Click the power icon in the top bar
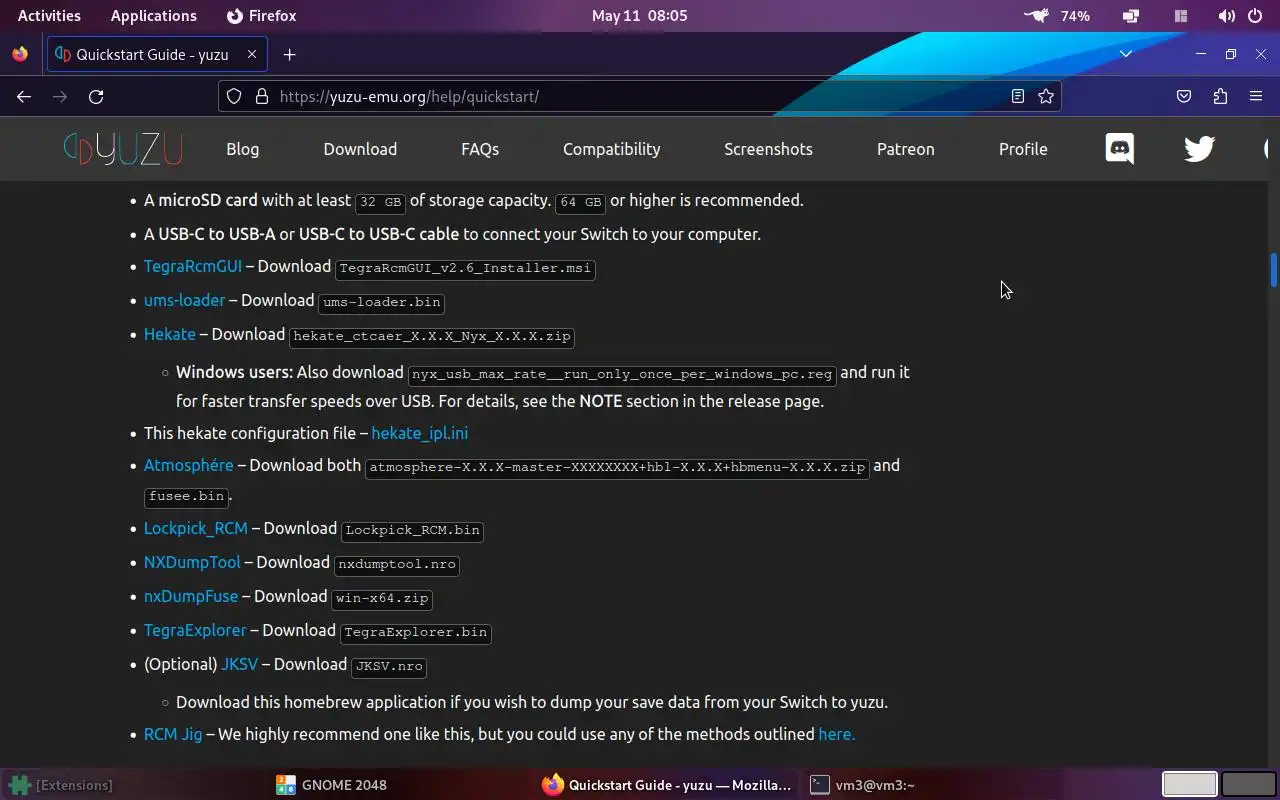 (x=1254, y=16)
